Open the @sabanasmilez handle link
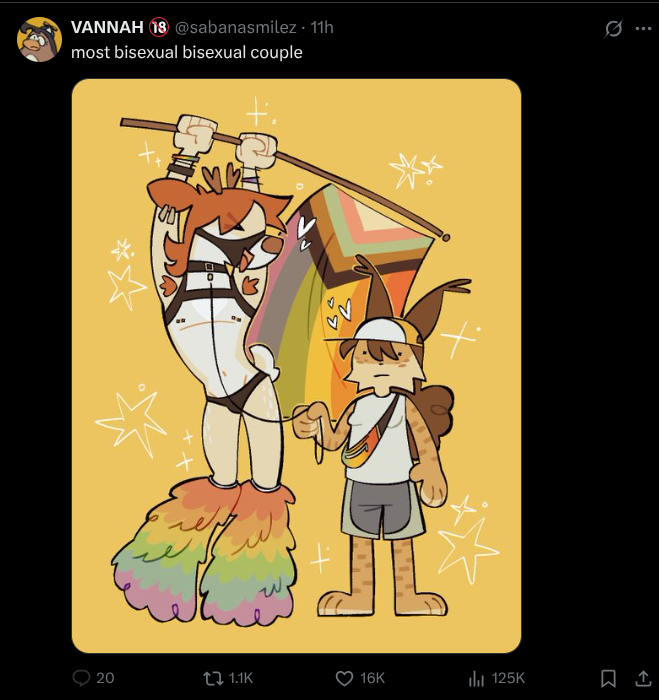The image size is (659, 700). [x=235, y=28]
